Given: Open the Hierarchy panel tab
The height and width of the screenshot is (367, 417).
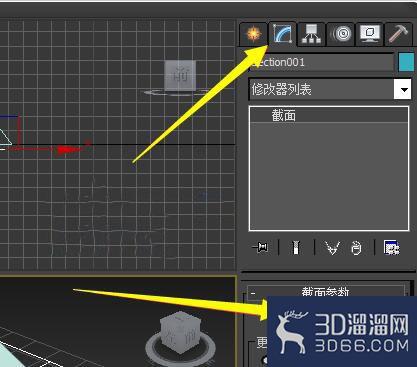Looking at the screenshot, I should coord(311,34).
